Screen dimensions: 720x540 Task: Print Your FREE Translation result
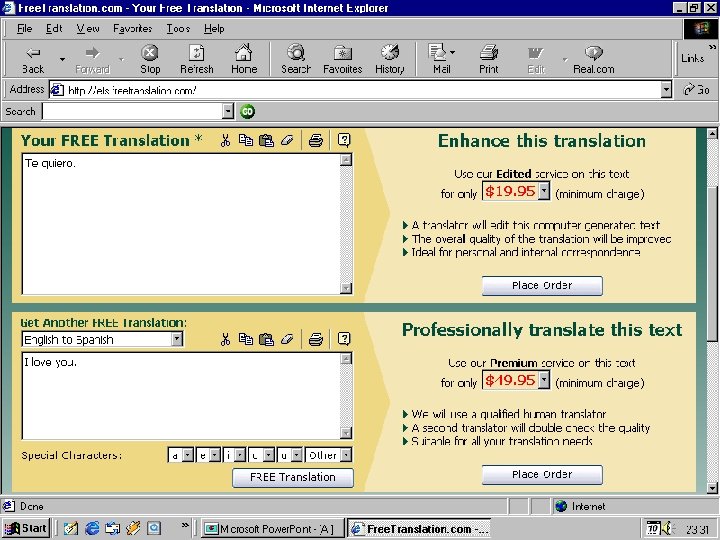(315, 141)
